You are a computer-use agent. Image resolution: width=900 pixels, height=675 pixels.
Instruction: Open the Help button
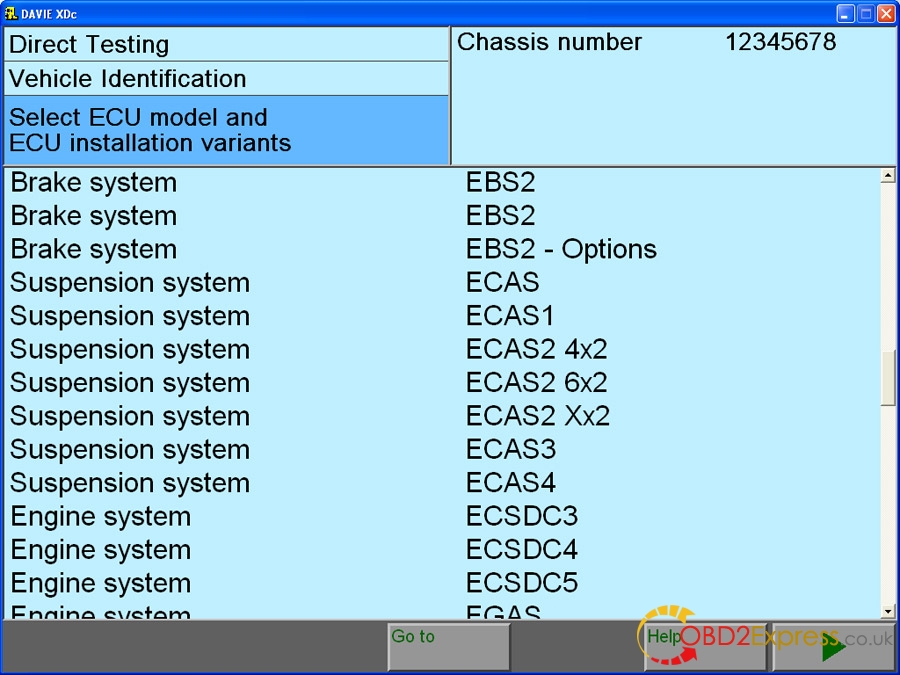click(705, 647)
